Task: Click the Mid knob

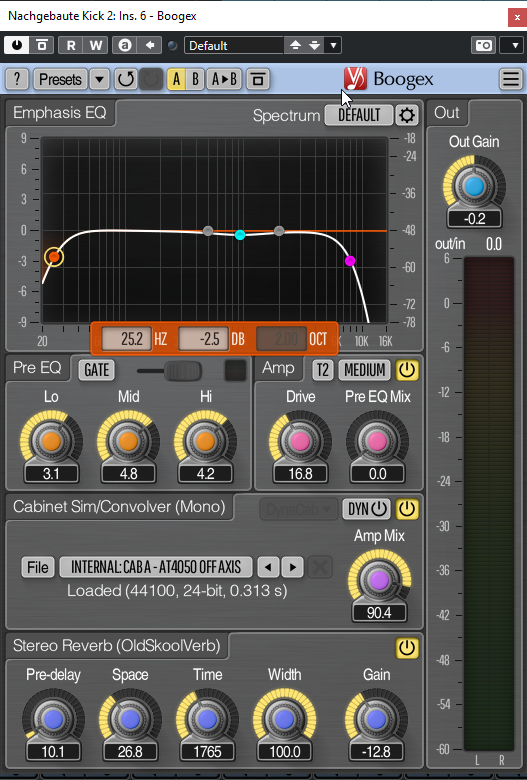Action: 128,441
